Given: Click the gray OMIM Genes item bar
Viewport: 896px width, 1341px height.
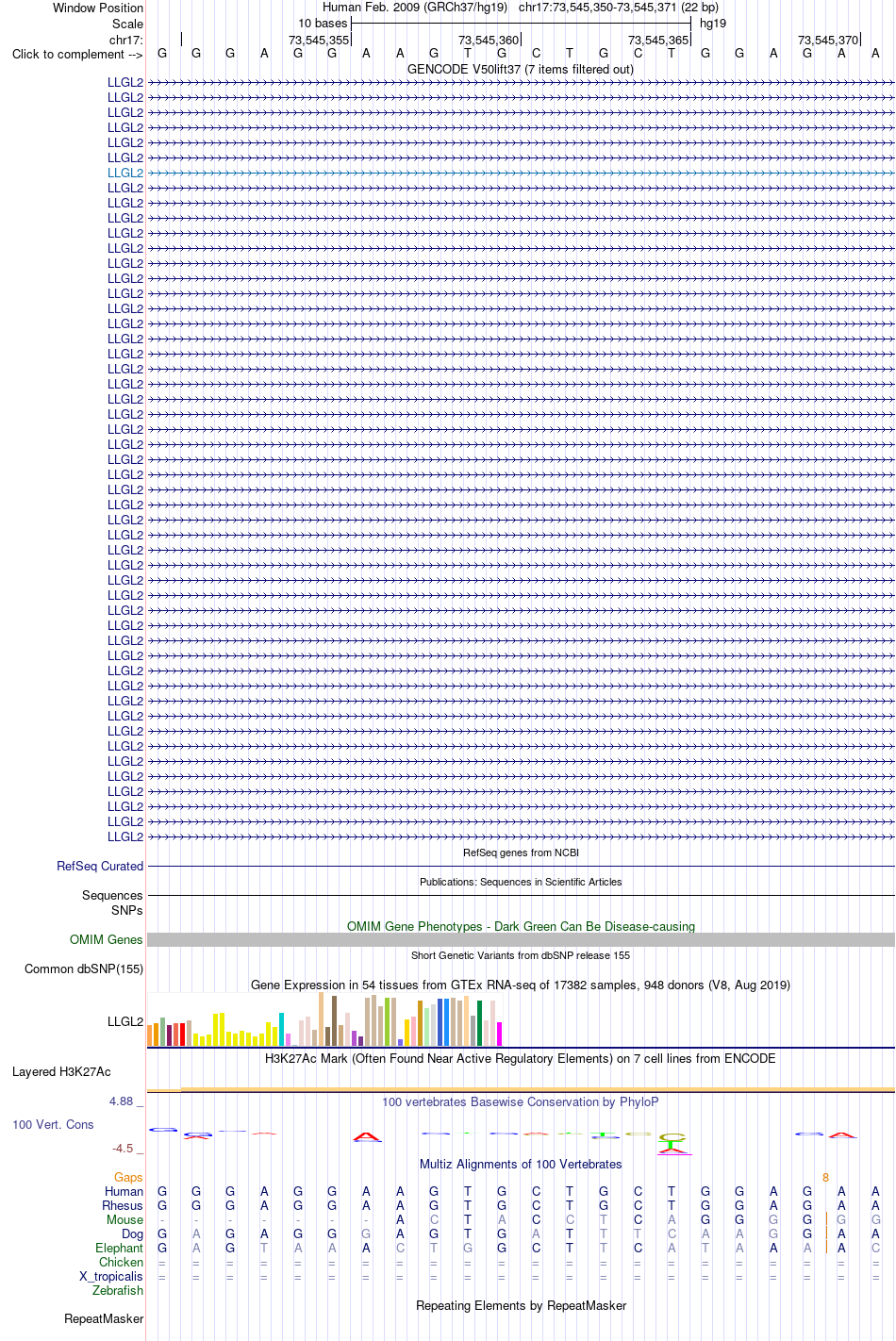Looking at the screenshot, I should click(521, 939).
